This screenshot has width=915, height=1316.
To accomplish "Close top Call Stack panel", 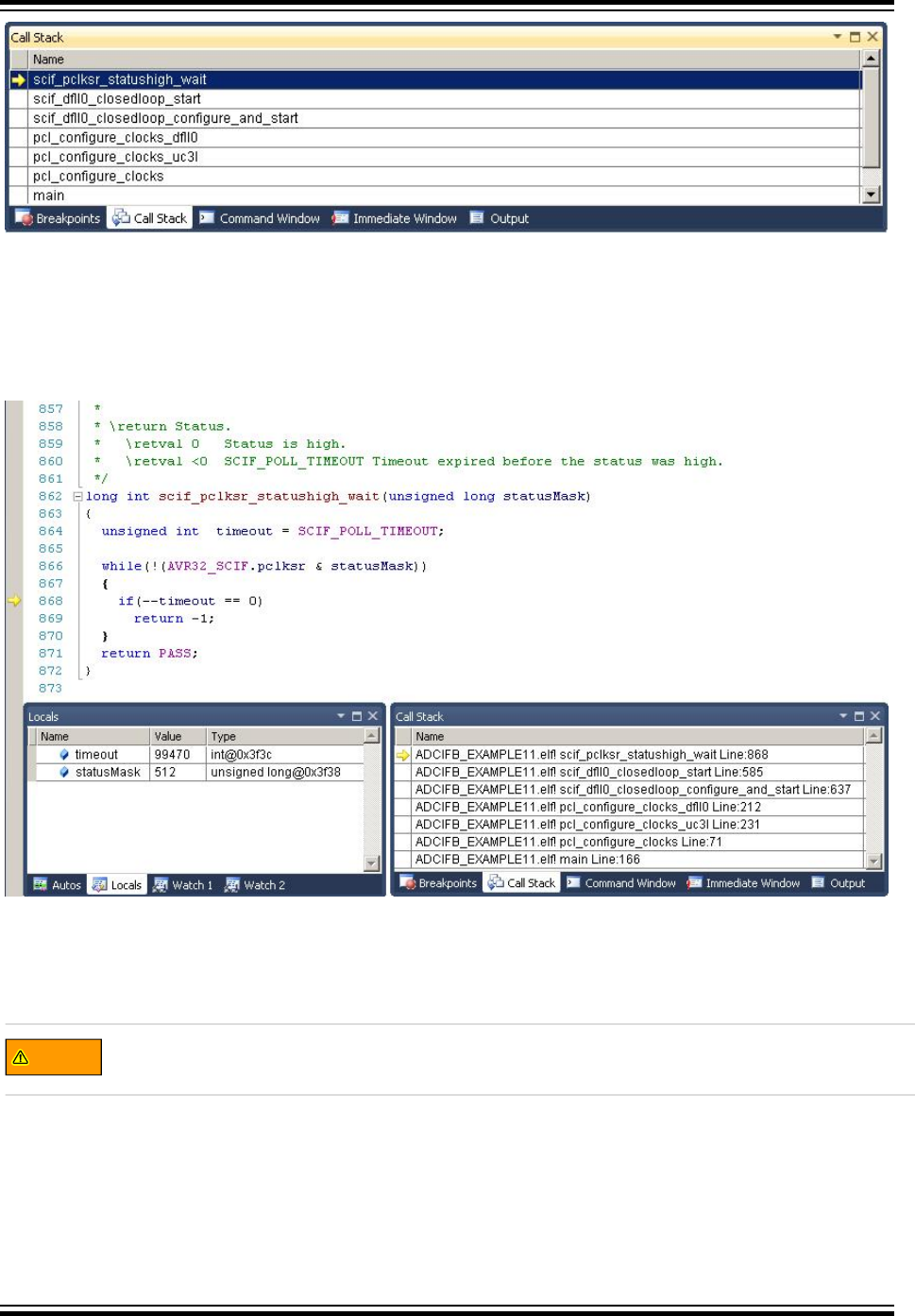I will click(x=873, y=37).
